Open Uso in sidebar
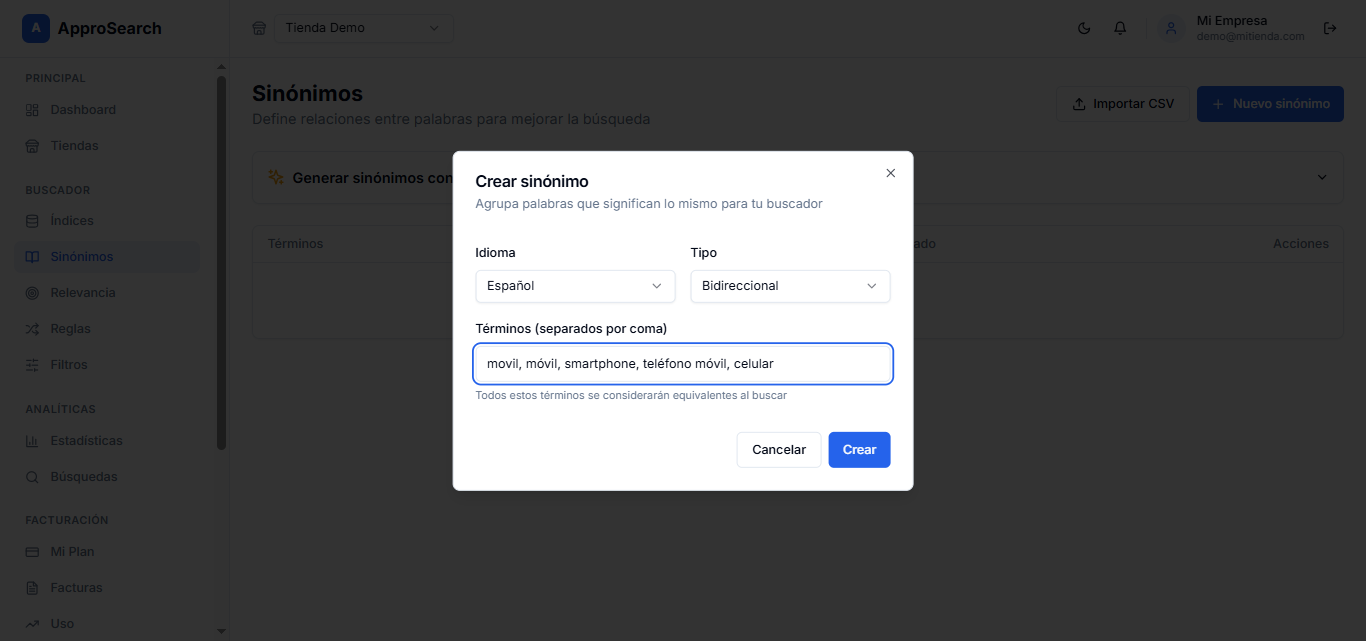The width and height of the screenshot is (1366, 641). point(107,624)
